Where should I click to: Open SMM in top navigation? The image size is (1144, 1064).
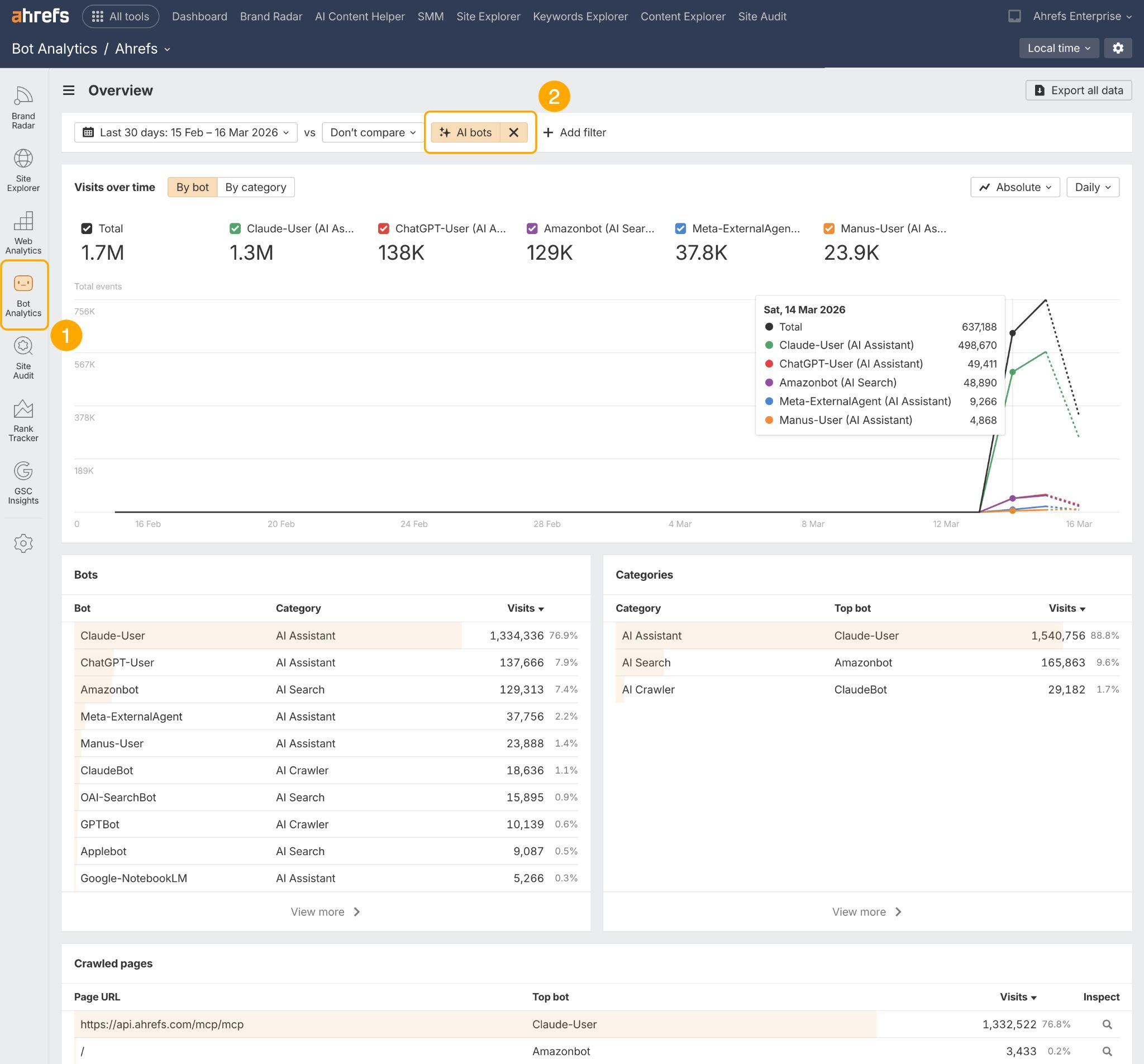pyautogui.click(x=431, y=16)
